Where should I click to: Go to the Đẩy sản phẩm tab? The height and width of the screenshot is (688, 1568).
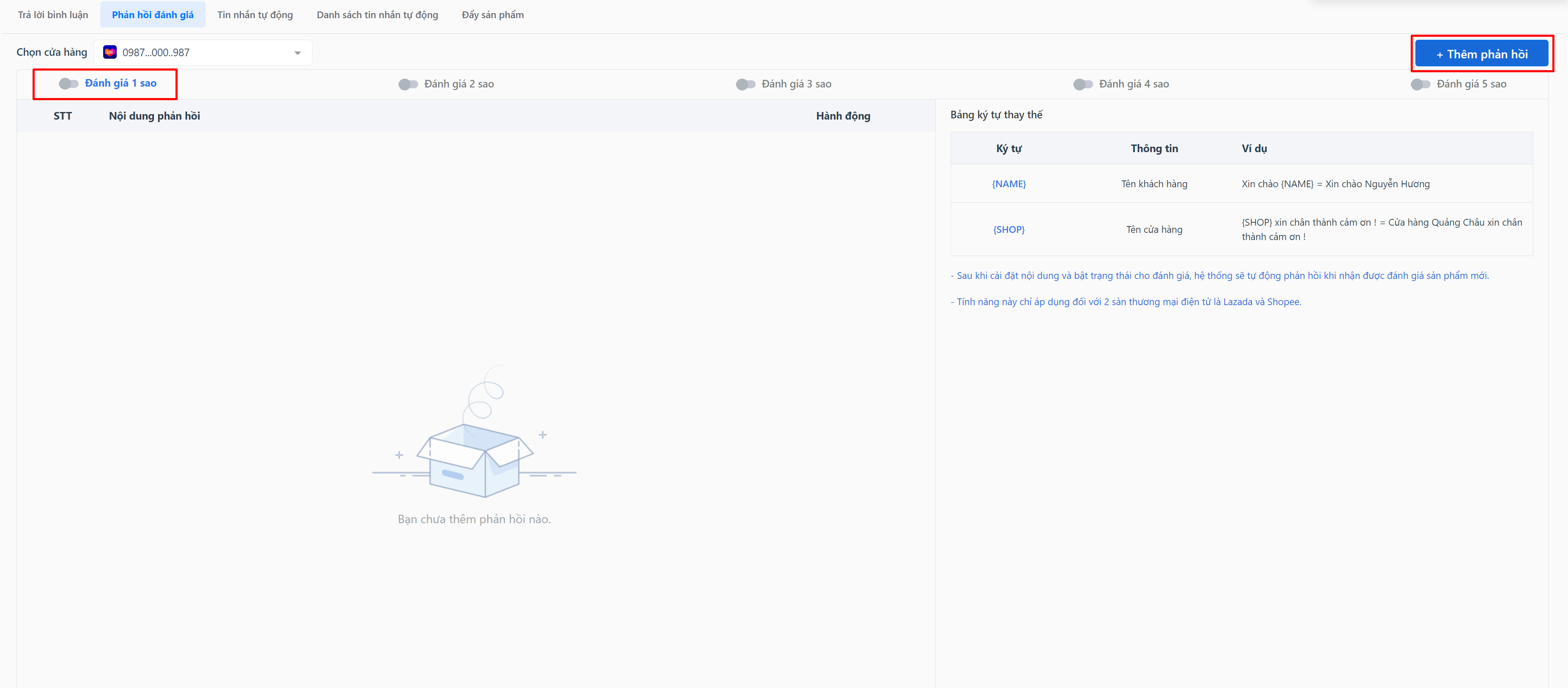(493, 15)
